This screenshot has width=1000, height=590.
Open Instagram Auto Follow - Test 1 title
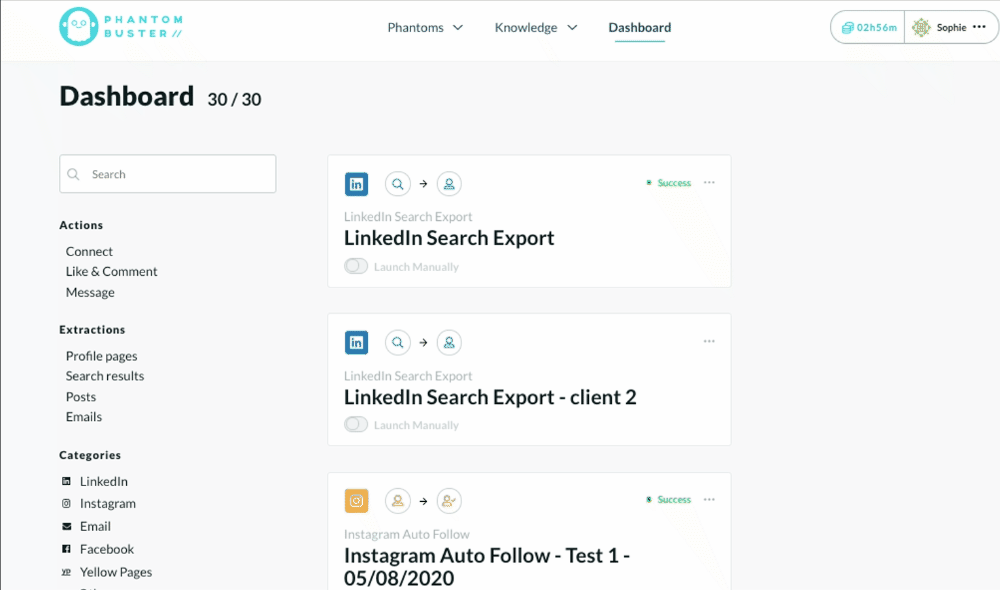pyautogui.click(x=487, y=566)
